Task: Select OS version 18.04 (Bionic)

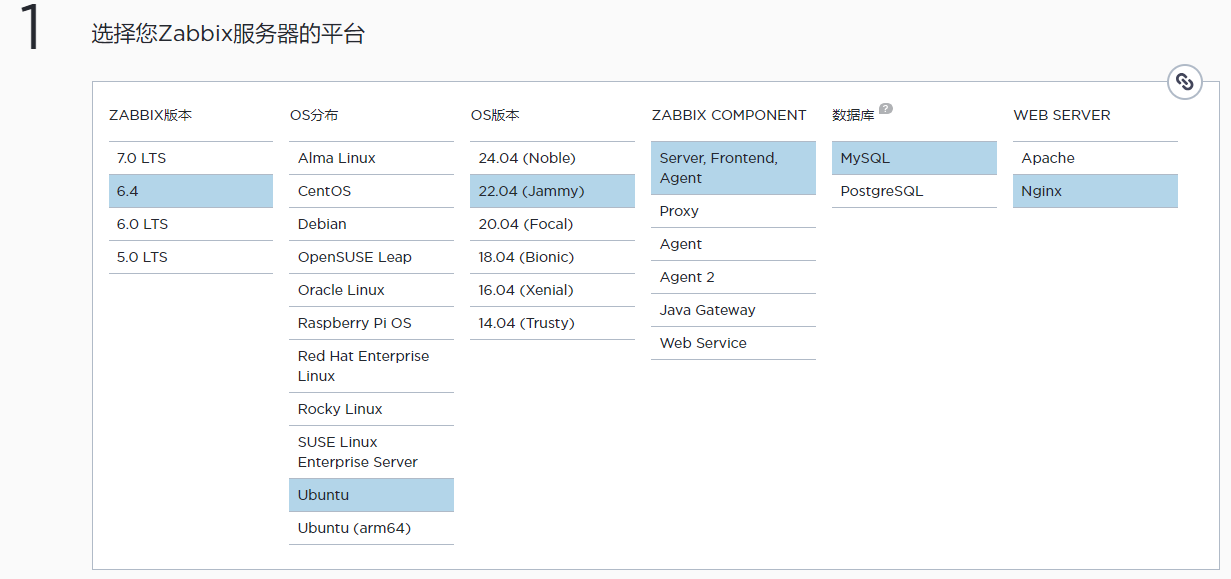Action: [x=553, y=257]
